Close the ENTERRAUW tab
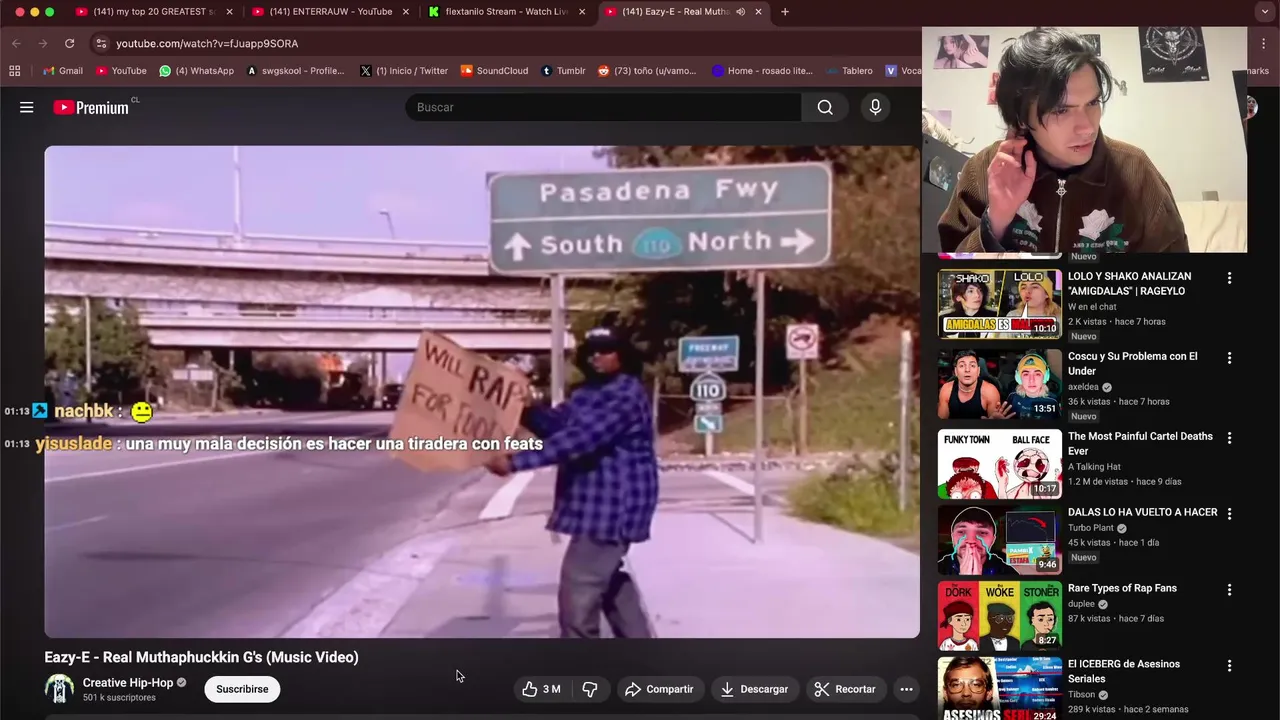 406,12
